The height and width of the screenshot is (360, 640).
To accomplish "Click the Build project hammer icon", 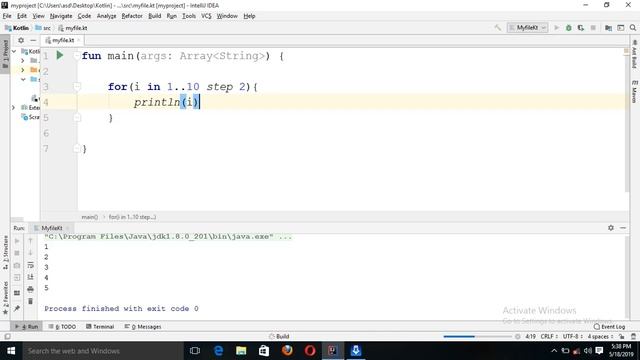I will coord(498,28).
